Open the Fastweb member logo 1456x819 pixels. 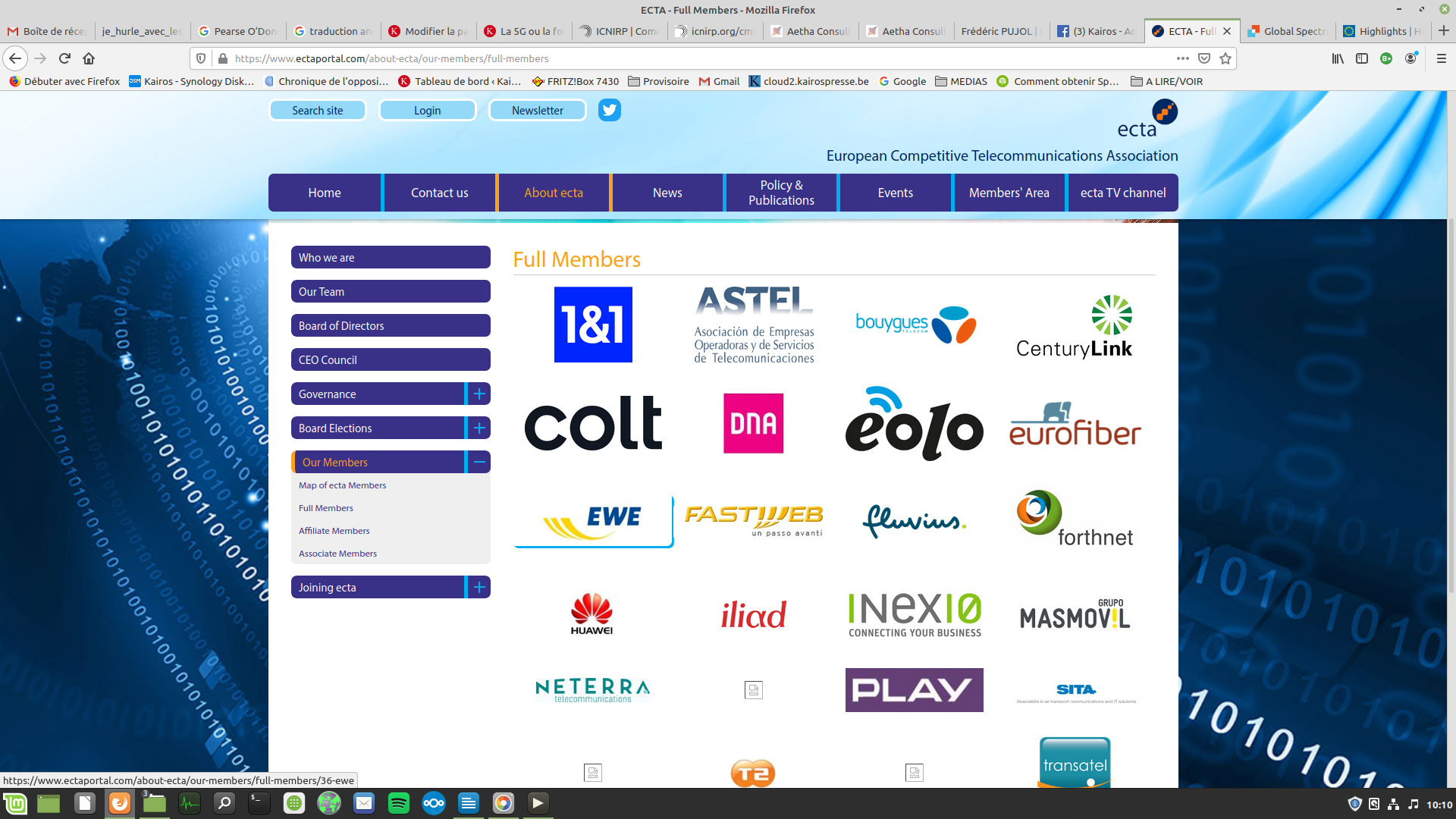coord(753,520)
